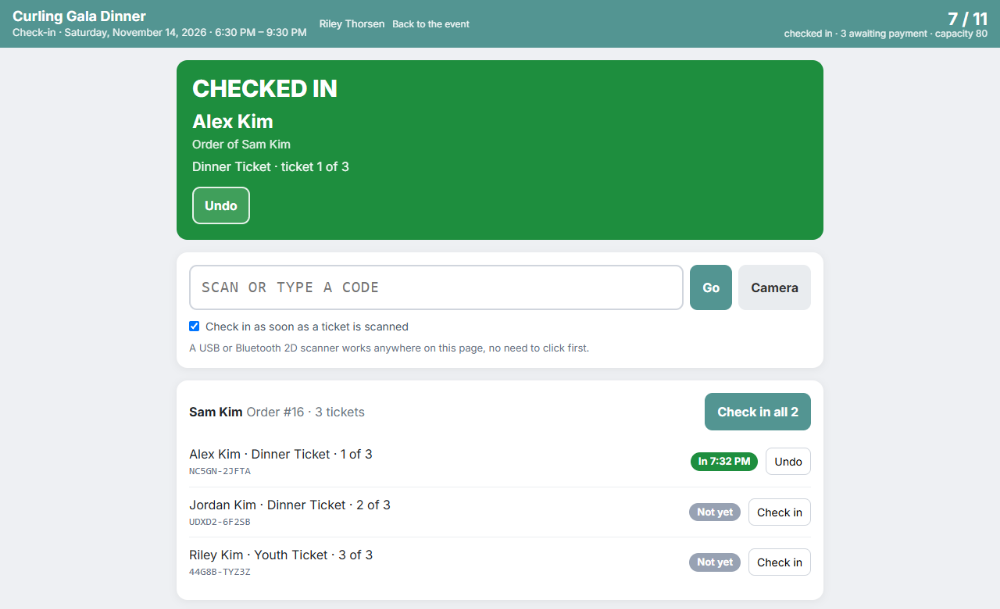Click Dinner Ticket · ticket 1 of 3 banner text
Screen dimensions: 1000x609
(x=270, y=167)
